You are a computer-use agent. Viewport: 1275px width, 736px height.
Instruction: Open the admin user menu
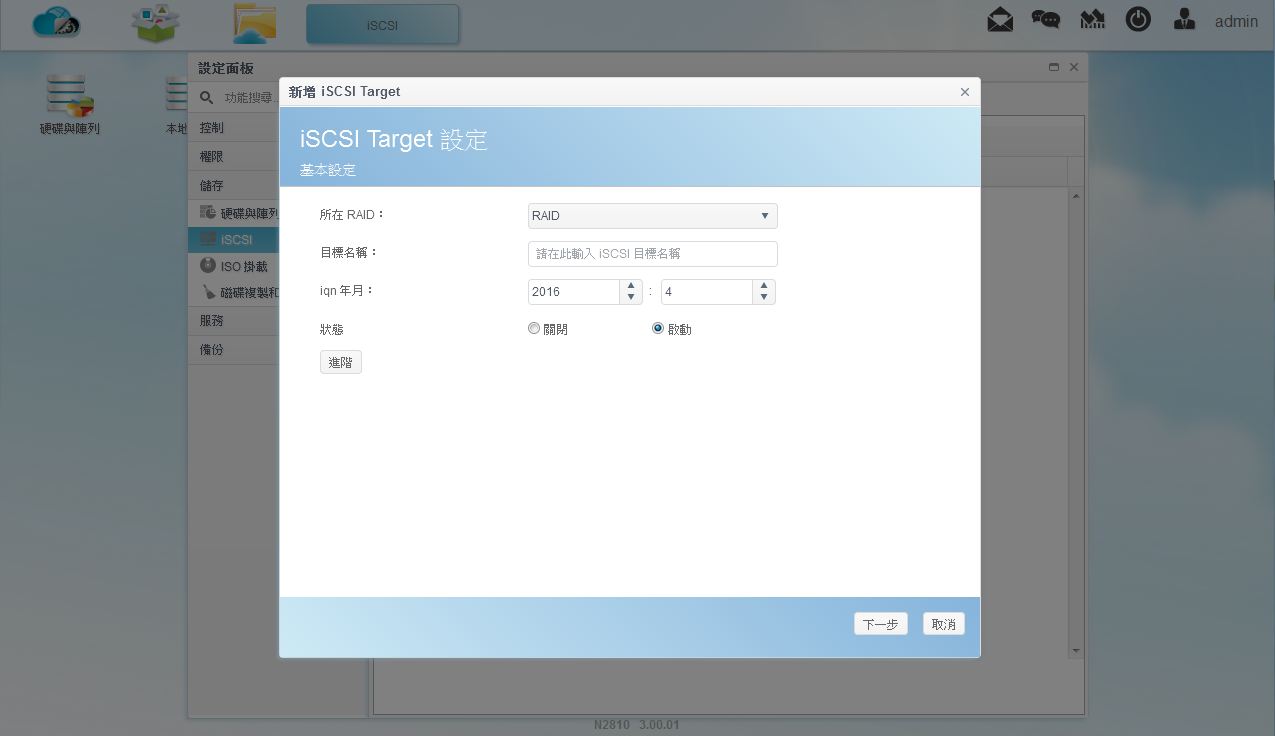[x=1236, y=21]
